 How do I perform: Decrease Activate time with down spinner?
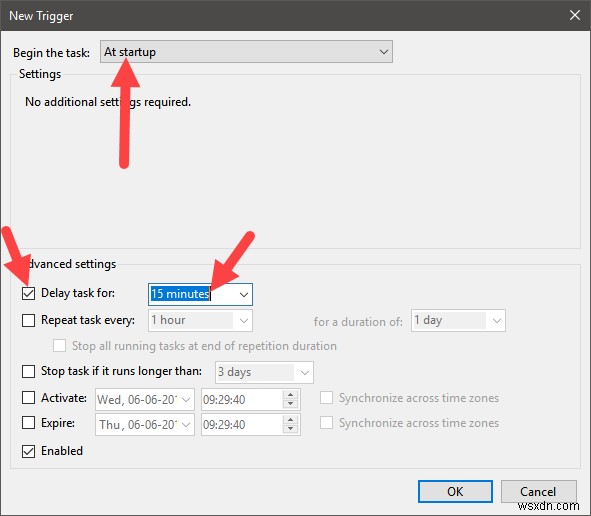(x=290, y=404)
